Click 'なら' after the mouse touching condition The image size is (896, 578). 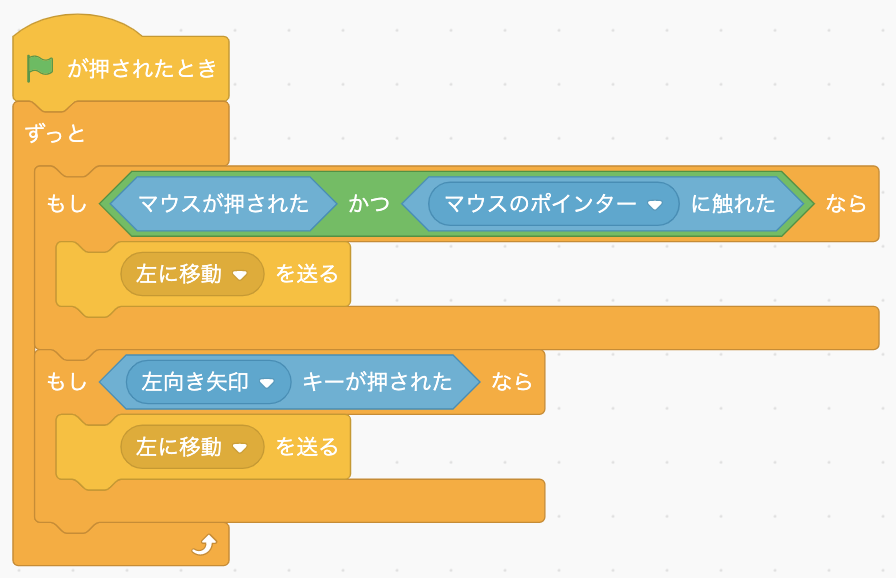(x=845, y=204)
